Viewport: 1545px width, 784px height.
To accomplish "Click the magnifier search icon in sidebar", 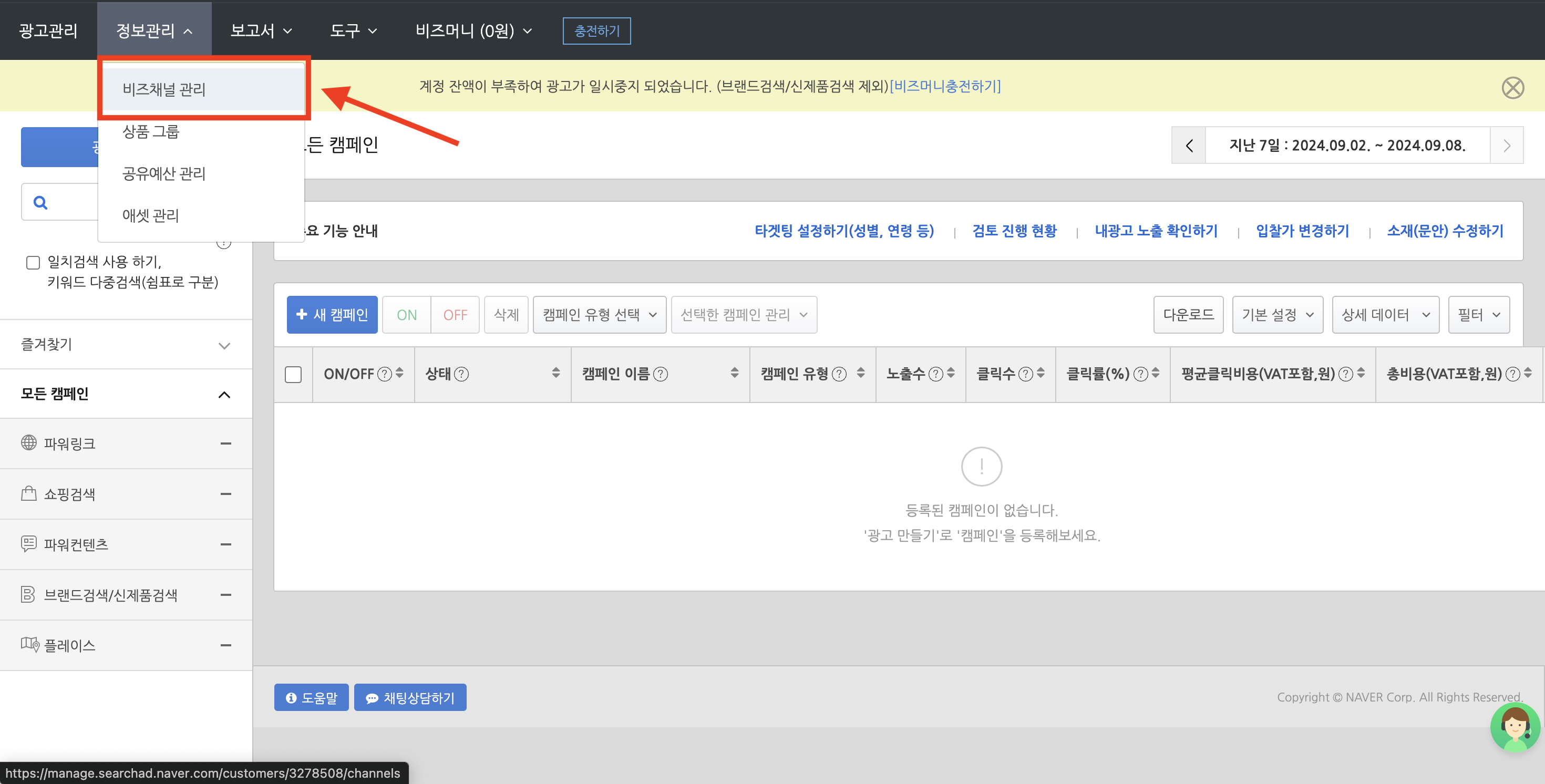I will (40, 202).
